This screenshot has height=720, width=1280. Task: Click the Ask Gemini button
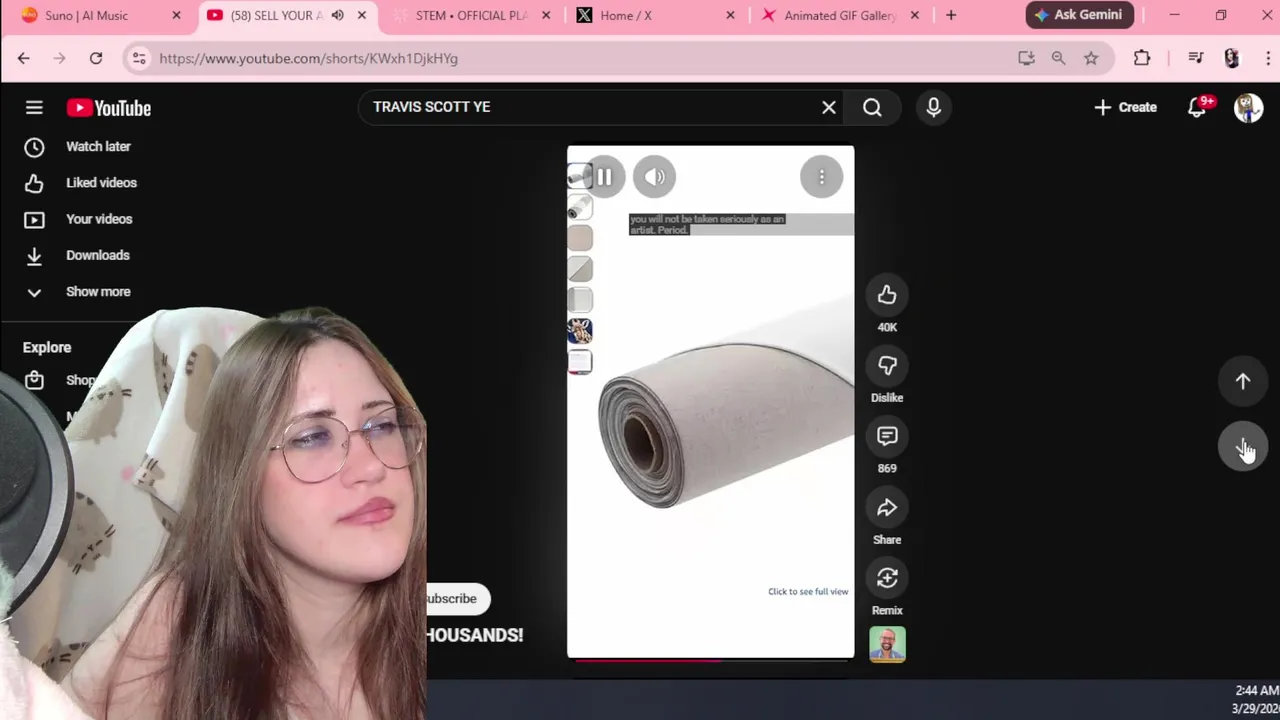1078,15
